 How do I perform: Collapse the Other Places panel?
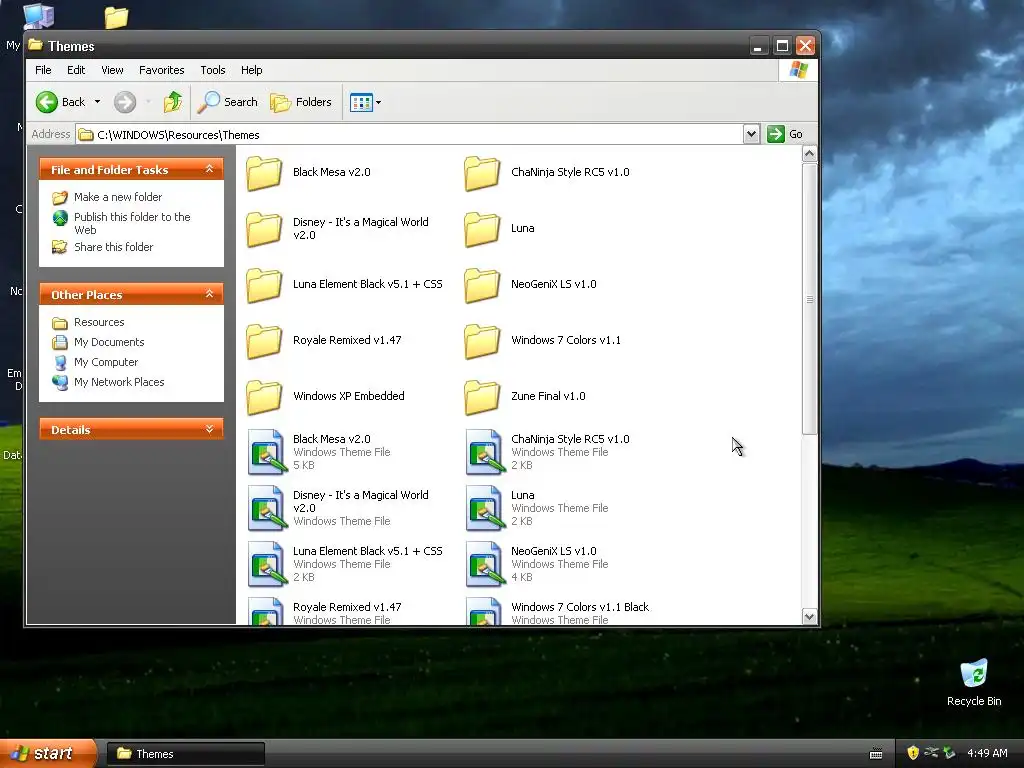pos(210,294)
